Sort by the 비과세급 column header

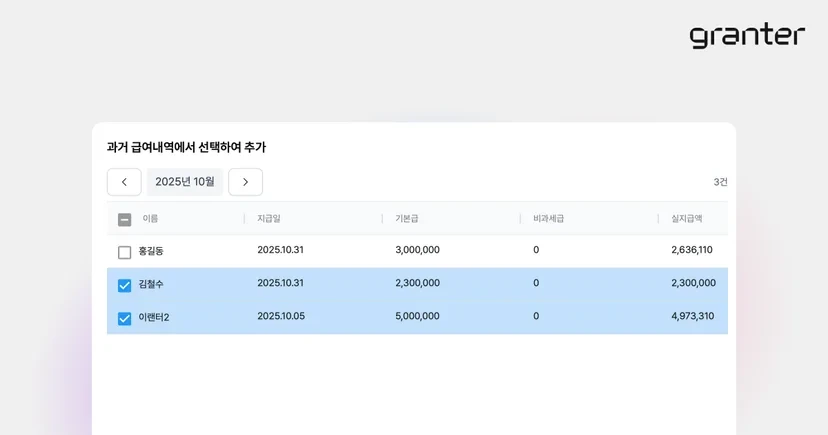(549, 219)
